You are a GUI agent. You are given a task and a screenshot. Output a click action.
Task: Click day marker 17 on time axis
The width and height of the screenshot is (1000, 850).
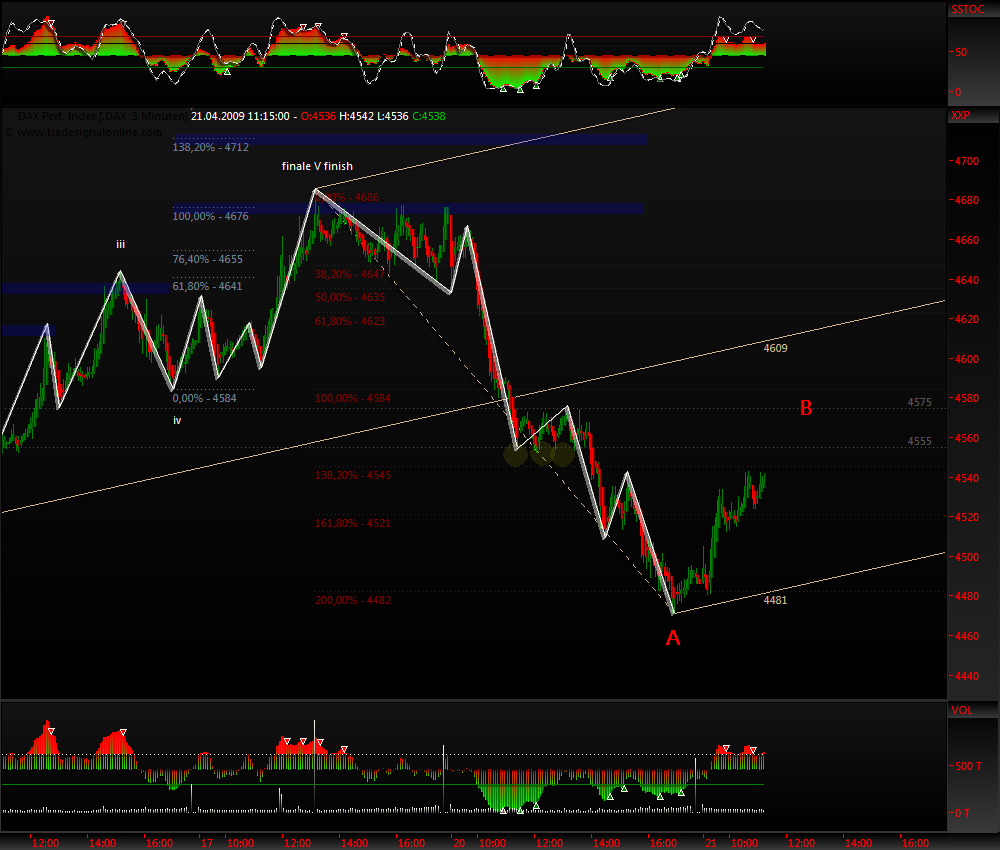pyautogui.click(x=207, y=843)
